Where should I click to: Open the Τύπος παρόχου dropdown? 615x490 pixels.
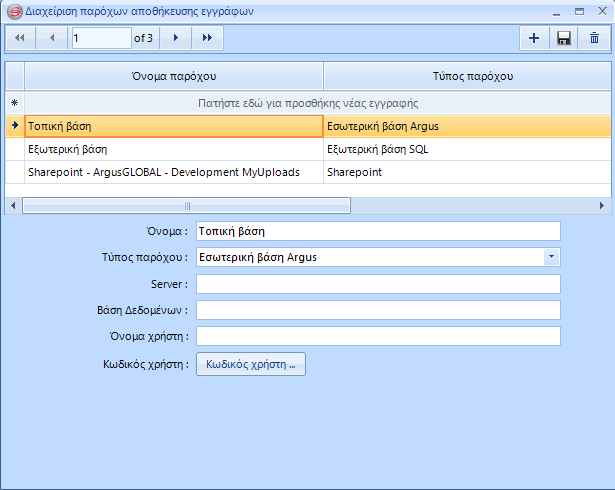coord(551,257)
